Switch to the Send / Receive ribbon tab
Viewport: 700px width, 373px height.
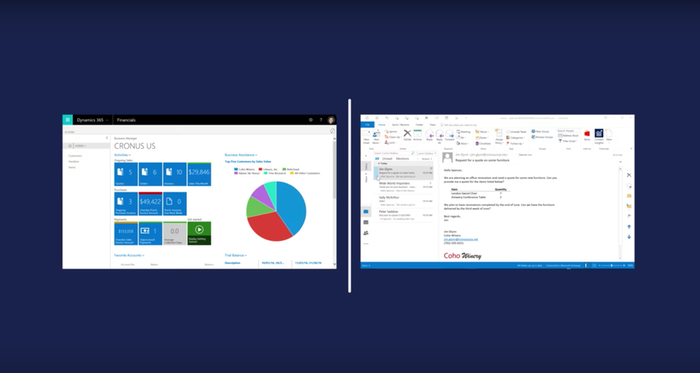400,125
